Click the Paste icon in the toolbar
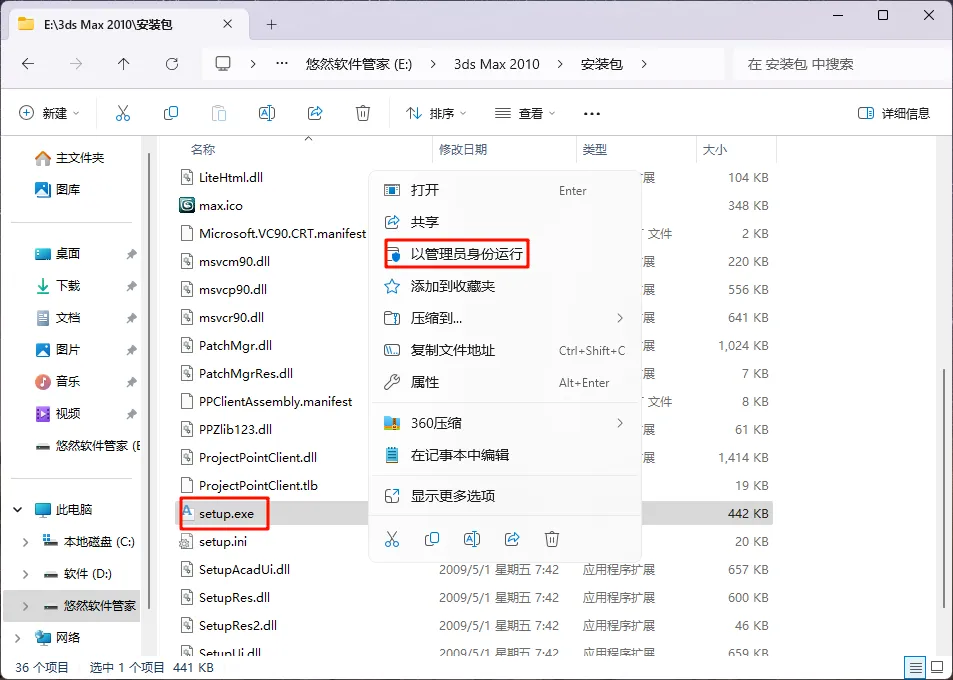The width and height of the screenshot is (953, 680). coord(219,113)
